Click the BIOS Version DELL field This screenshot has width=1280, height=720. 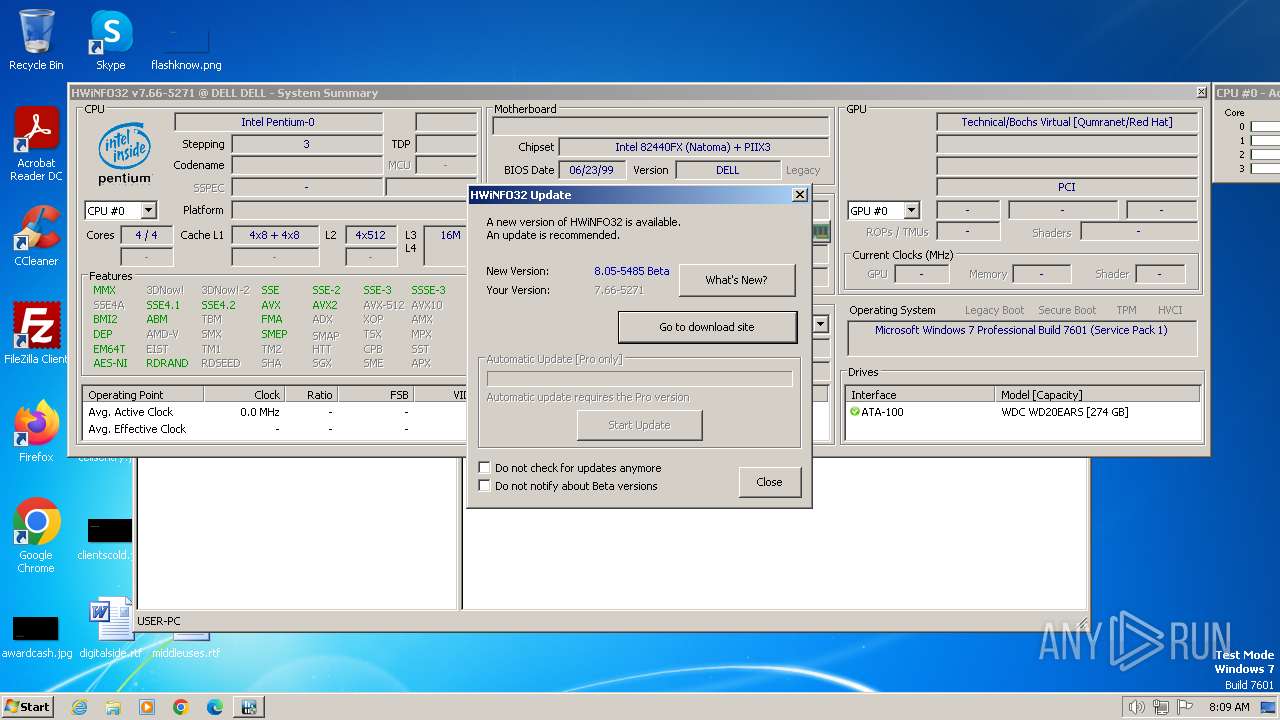pyautogui.click(x=728, y=170)
